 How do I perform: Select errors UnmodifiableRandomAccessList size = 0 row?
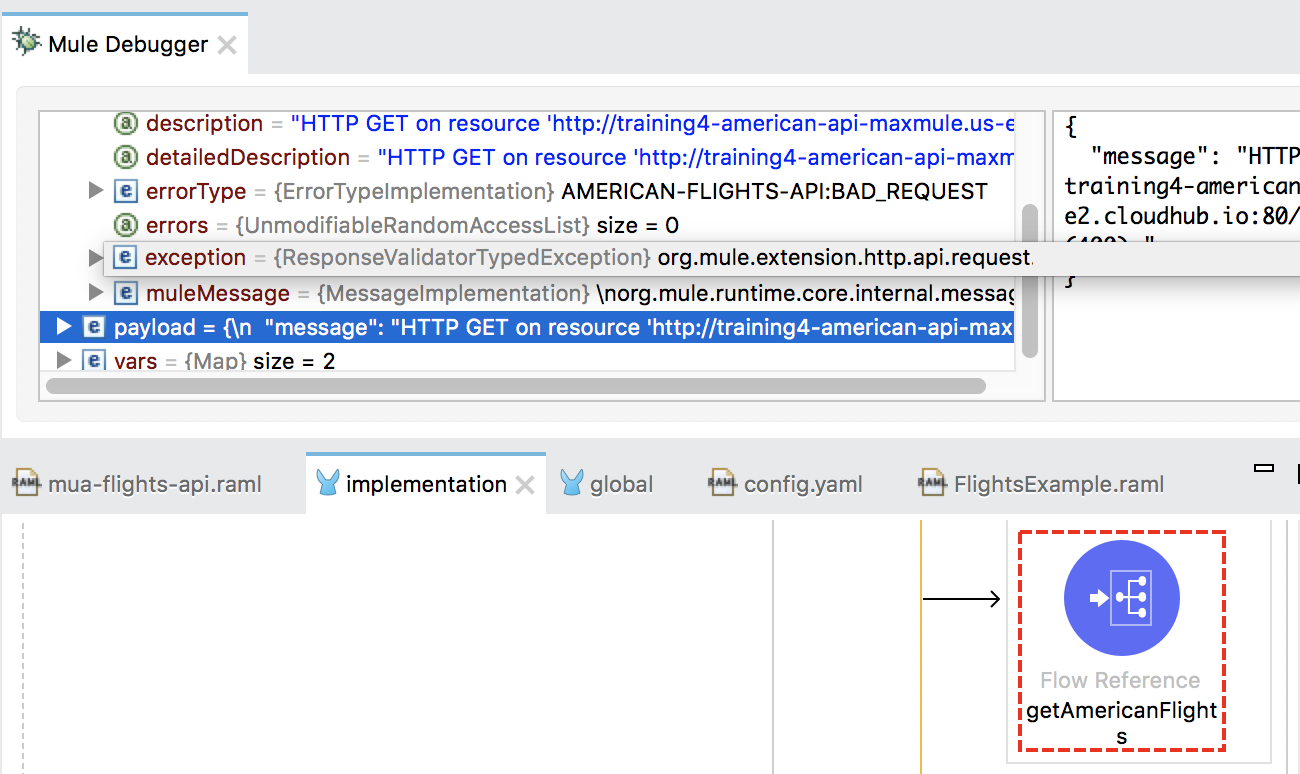tap(412, 225)
